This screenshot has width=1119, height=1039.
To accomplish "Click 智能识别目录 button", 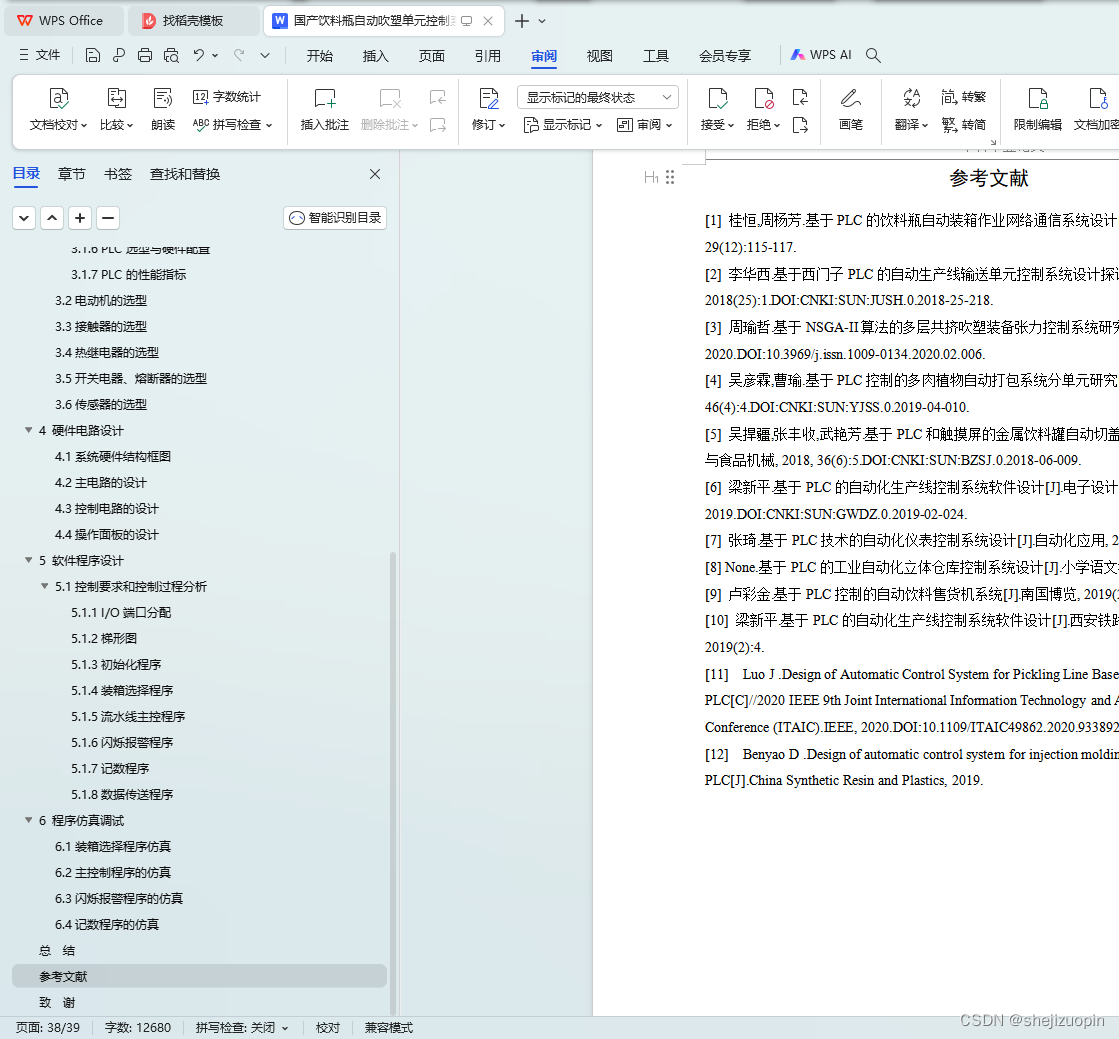I will click(x=335, y=218).
